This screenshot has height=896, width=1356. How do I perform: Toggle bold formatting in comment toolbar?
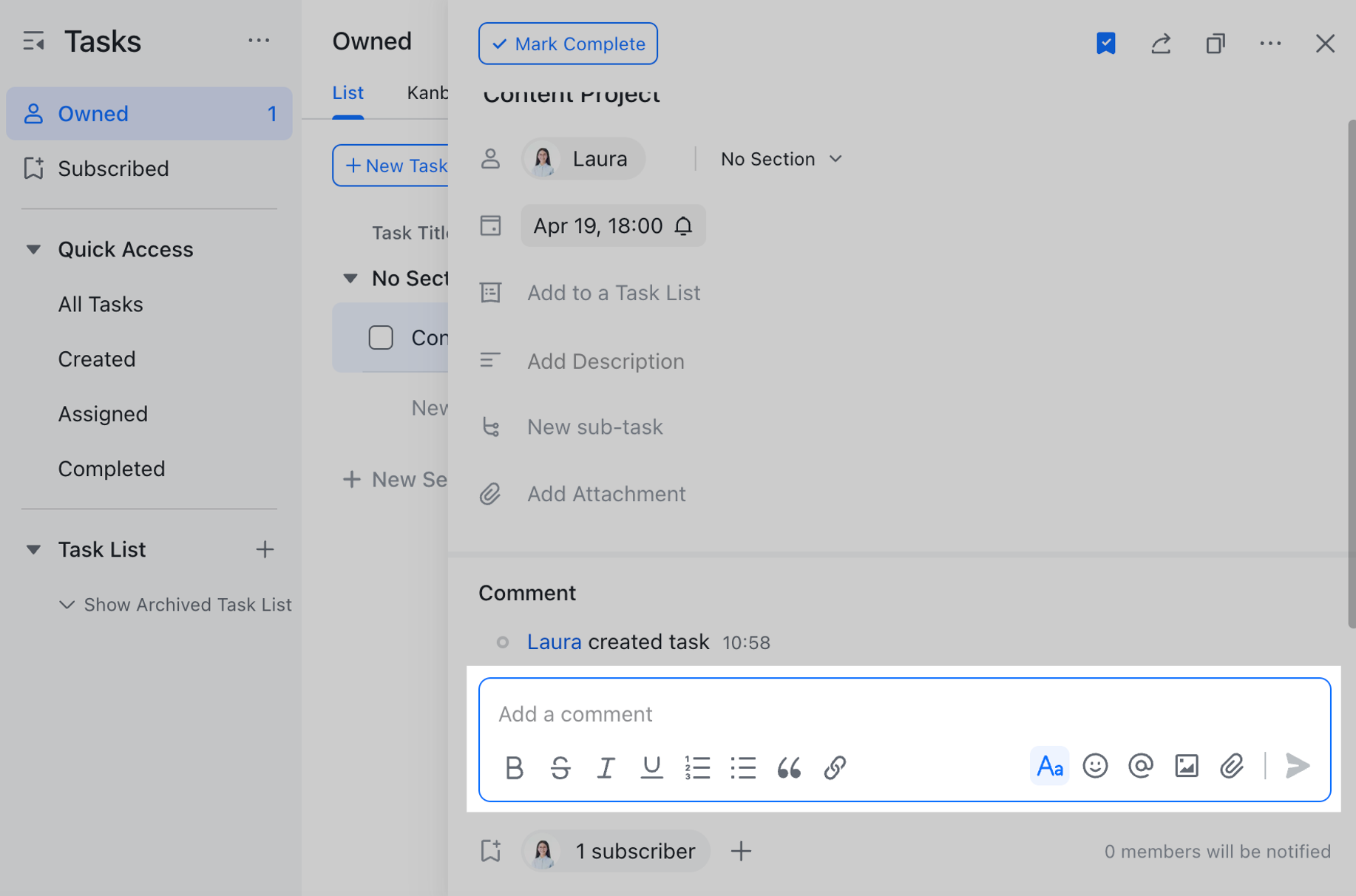click(515, 767)
